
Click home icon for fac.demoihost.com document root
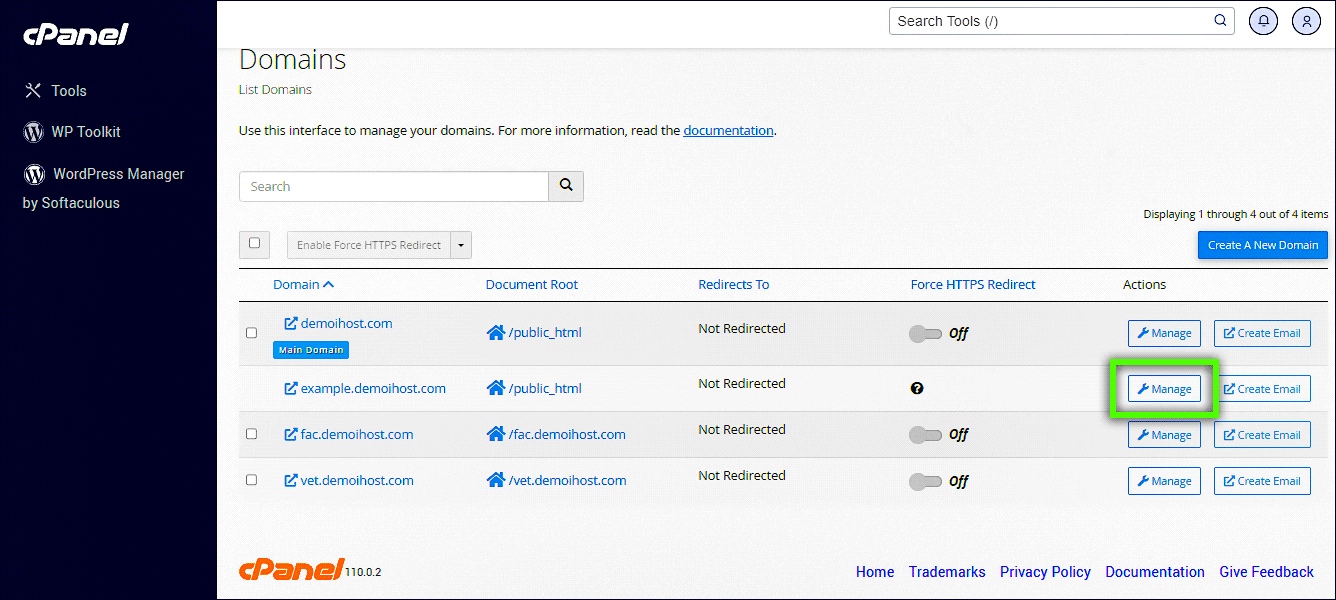pyautogui.click(x=495, y=434)
